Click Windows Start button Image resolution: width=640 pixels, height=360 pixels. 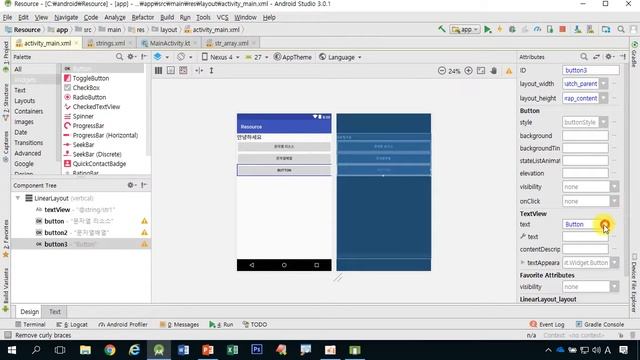(11, 350)
